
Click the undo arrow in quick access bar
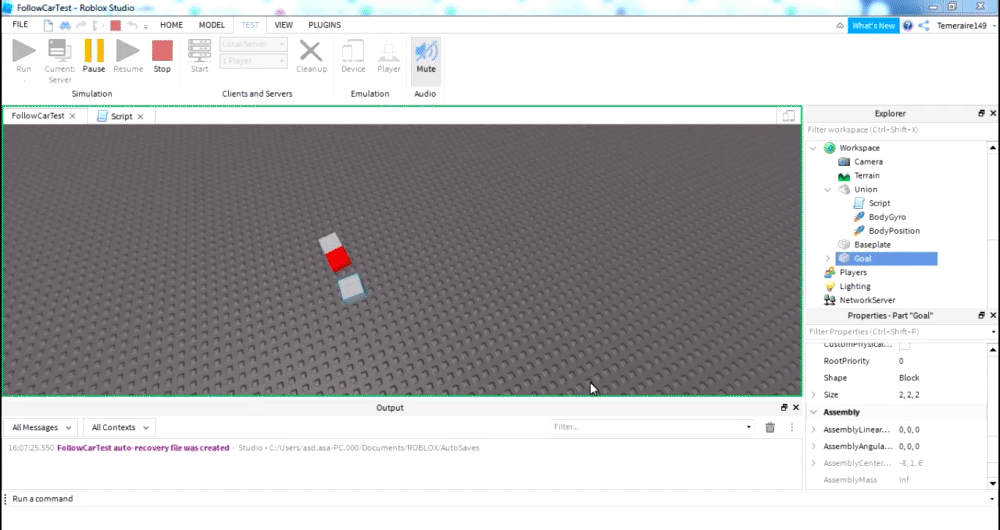point(132,26)
